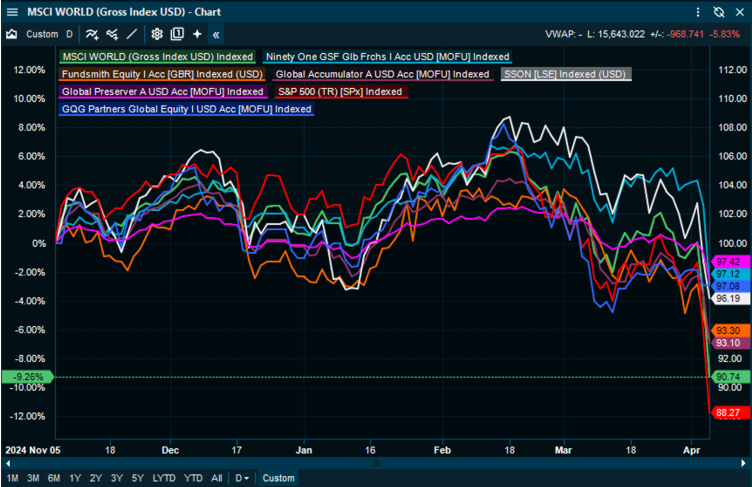
Task: Open the D interval dropdown at bottom
Action: coord(242,478)
